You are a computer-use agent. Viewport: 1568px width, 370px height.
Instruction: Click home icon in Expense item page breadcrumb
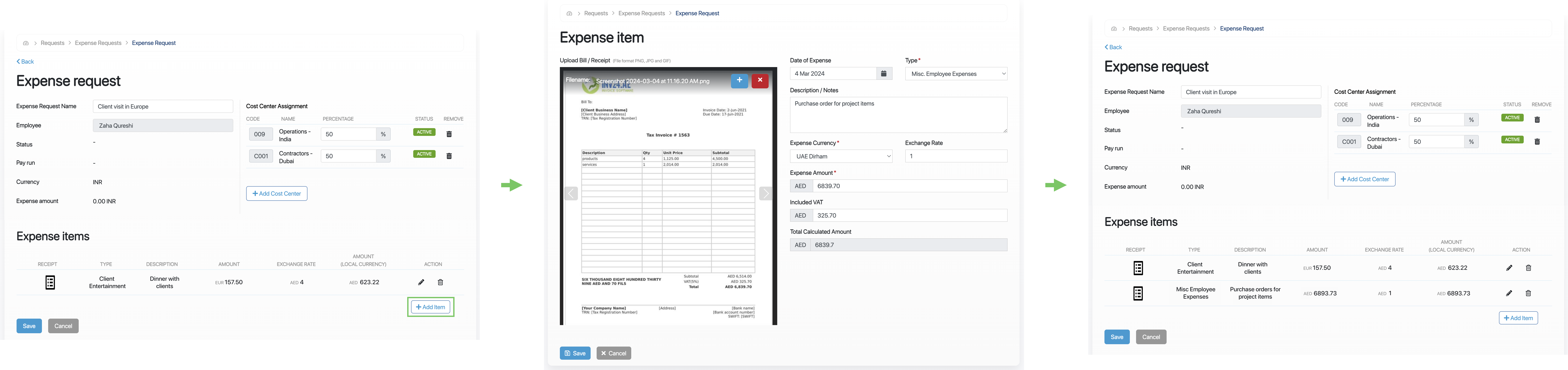(569, 13)
